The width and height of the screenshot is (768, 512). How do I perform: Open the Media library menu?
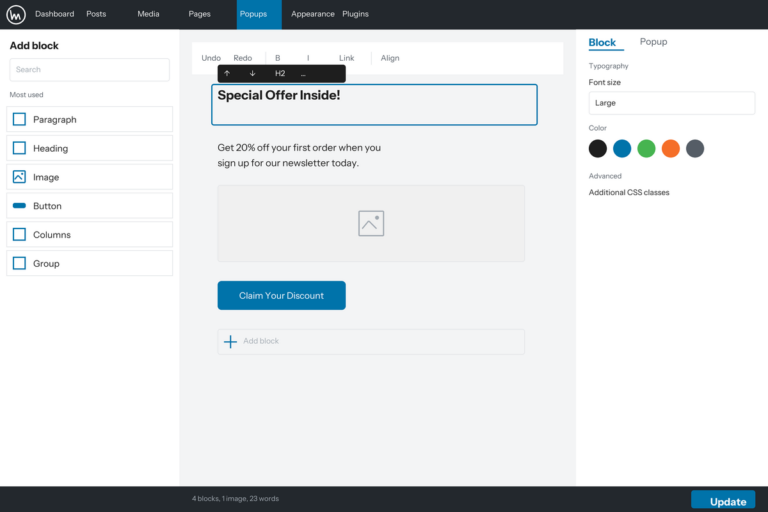148,14
